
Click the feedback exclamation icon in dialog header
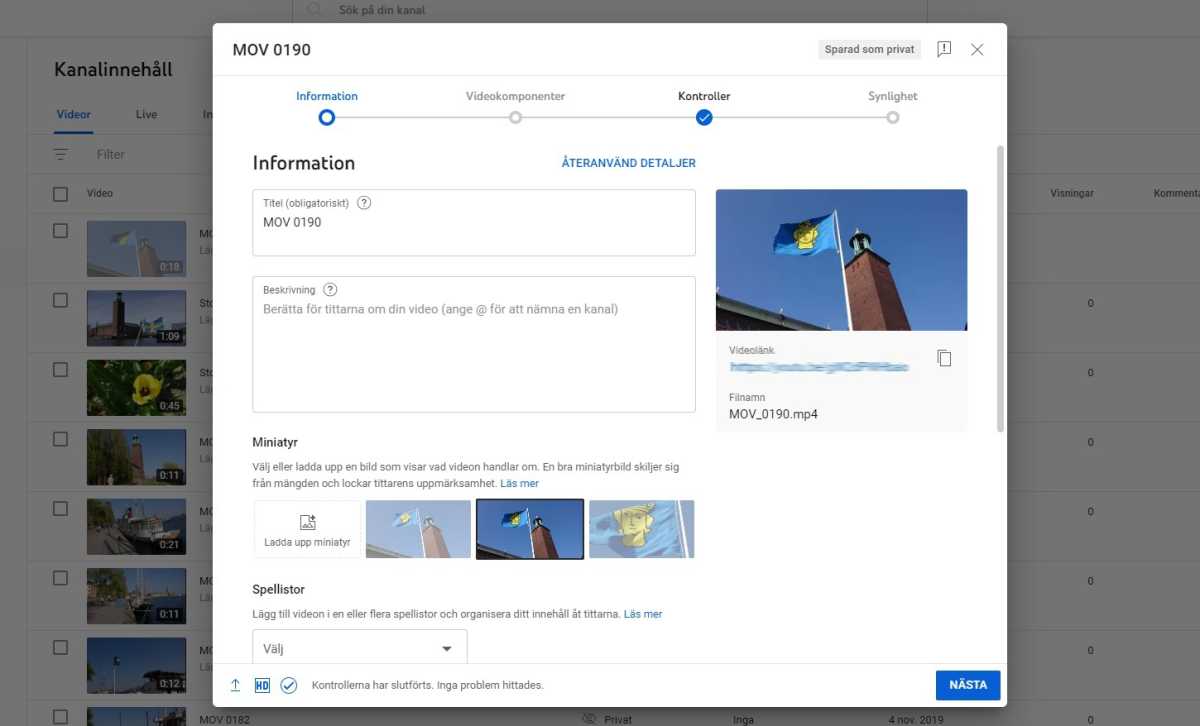(x=944, y=49)
